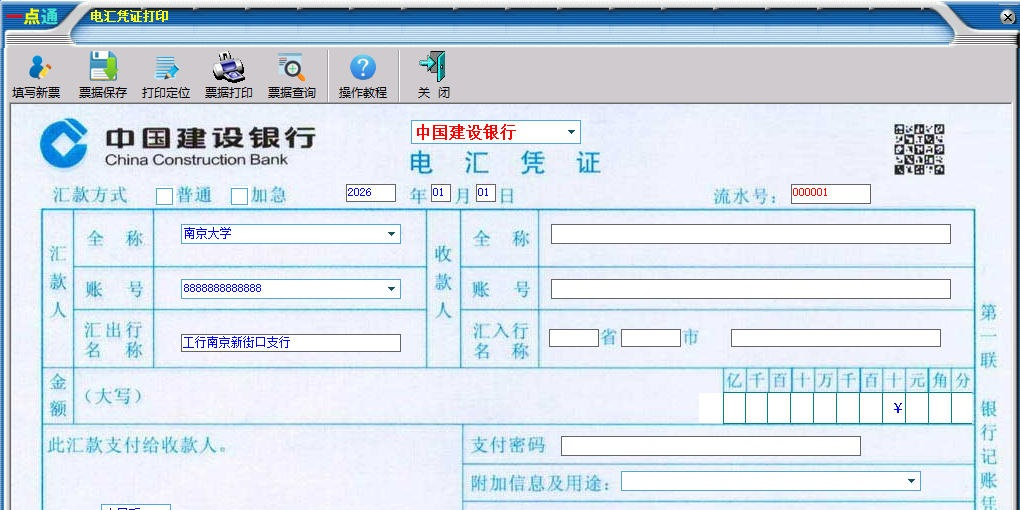This screenshot has width=1020, height=510.
Task: Click the 汇款方式 label
Action: pos(90,195)
